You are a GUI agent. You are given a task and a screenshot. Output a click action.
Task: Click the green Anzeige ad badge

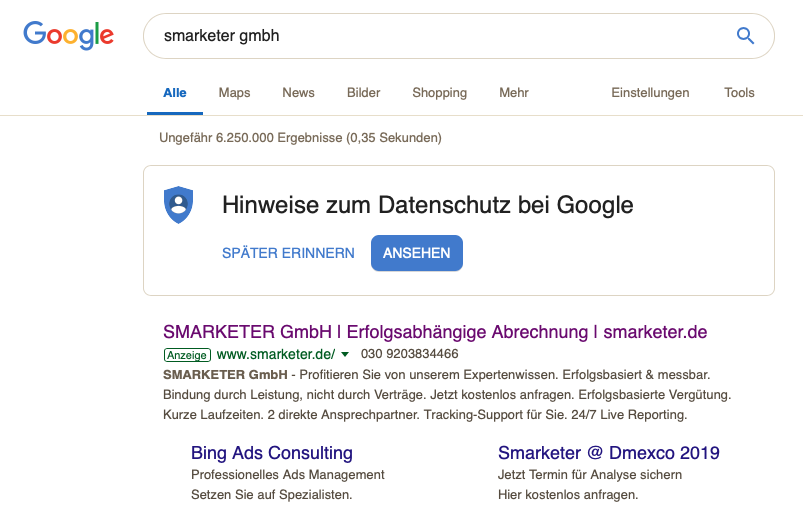[x=187, y=355]
